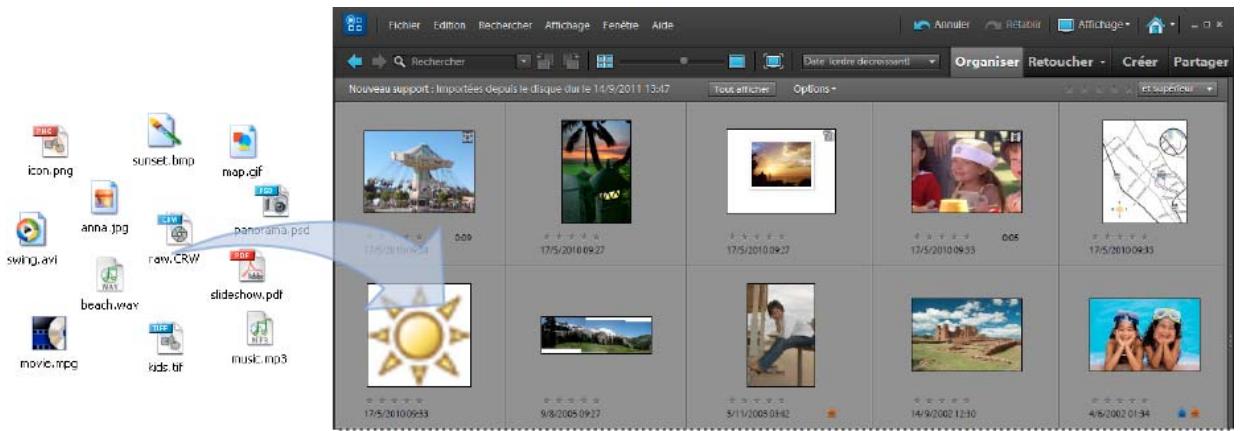The width and height of the screenshot is (1242, 431).
Task: Select the girl in hat thumbnail
Action: pyautogui.click(x=965, y=171)
